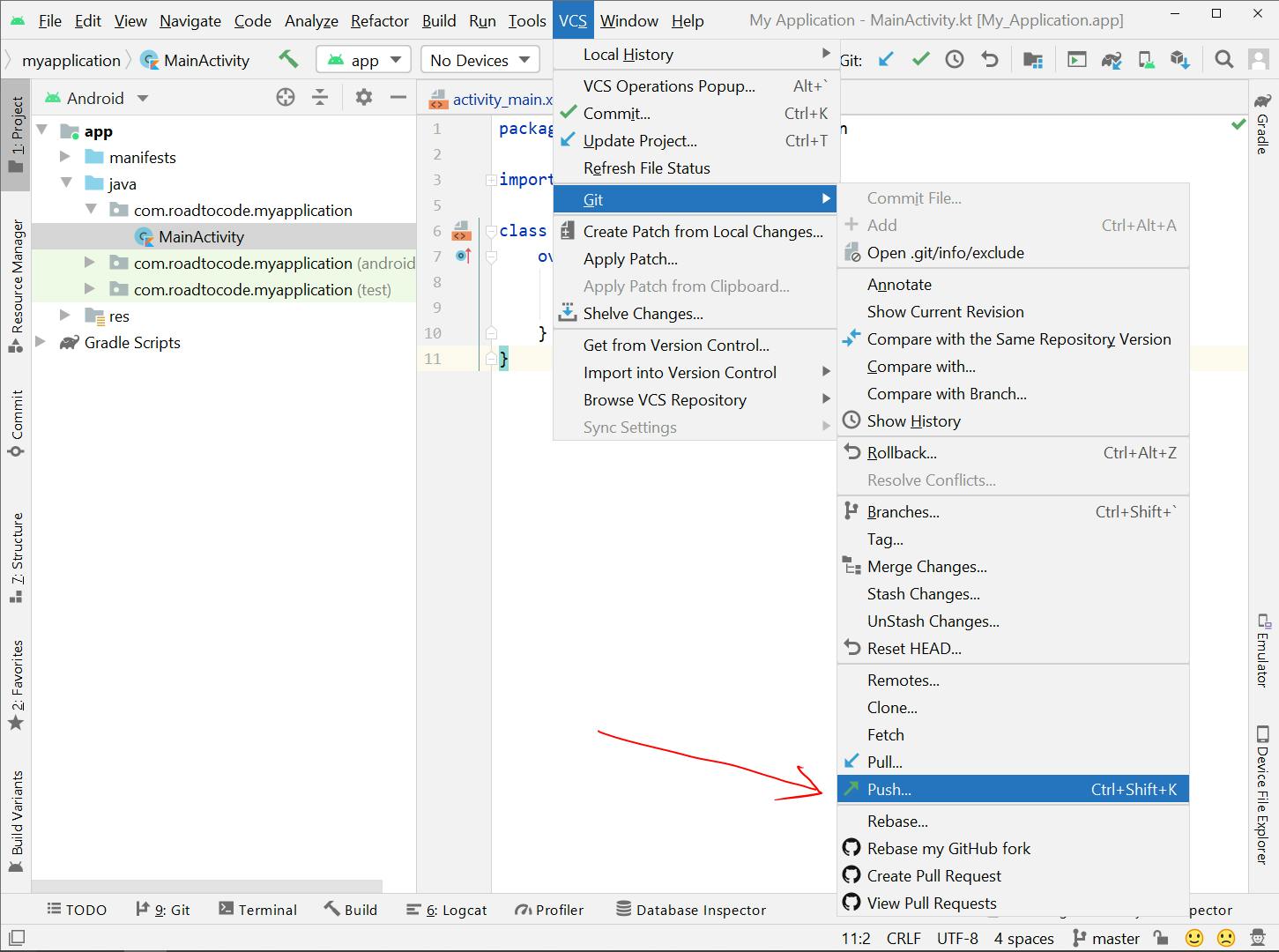
Task: Expand com.roadtocode.myapplication (test) package
Action: 90,289
